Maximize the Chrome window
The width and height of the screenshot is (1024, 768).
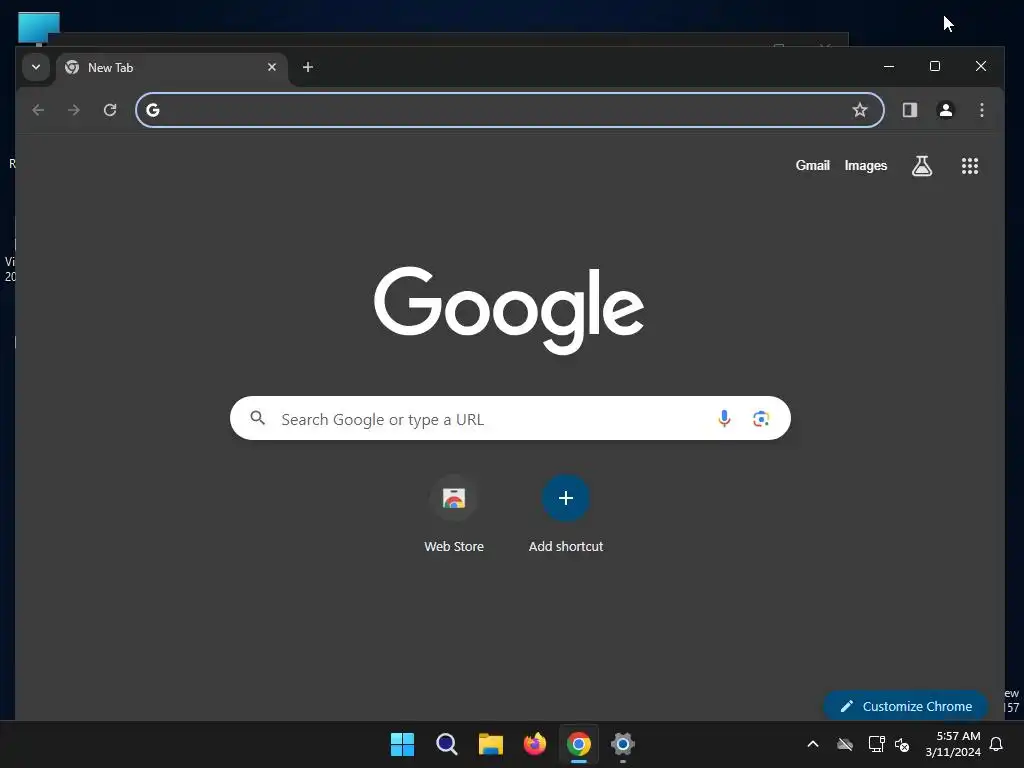pos(935,66)
